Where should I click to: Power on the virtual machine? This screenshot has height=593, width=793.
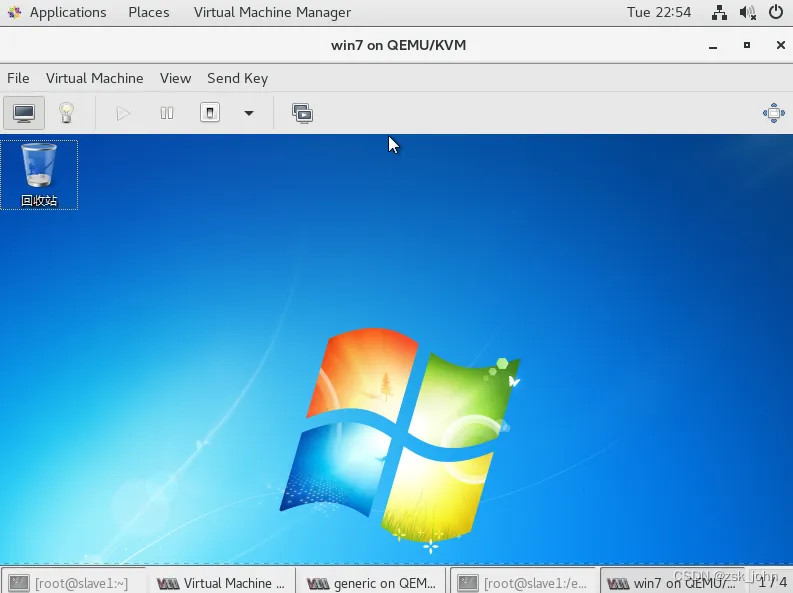(x=123, y=113)
